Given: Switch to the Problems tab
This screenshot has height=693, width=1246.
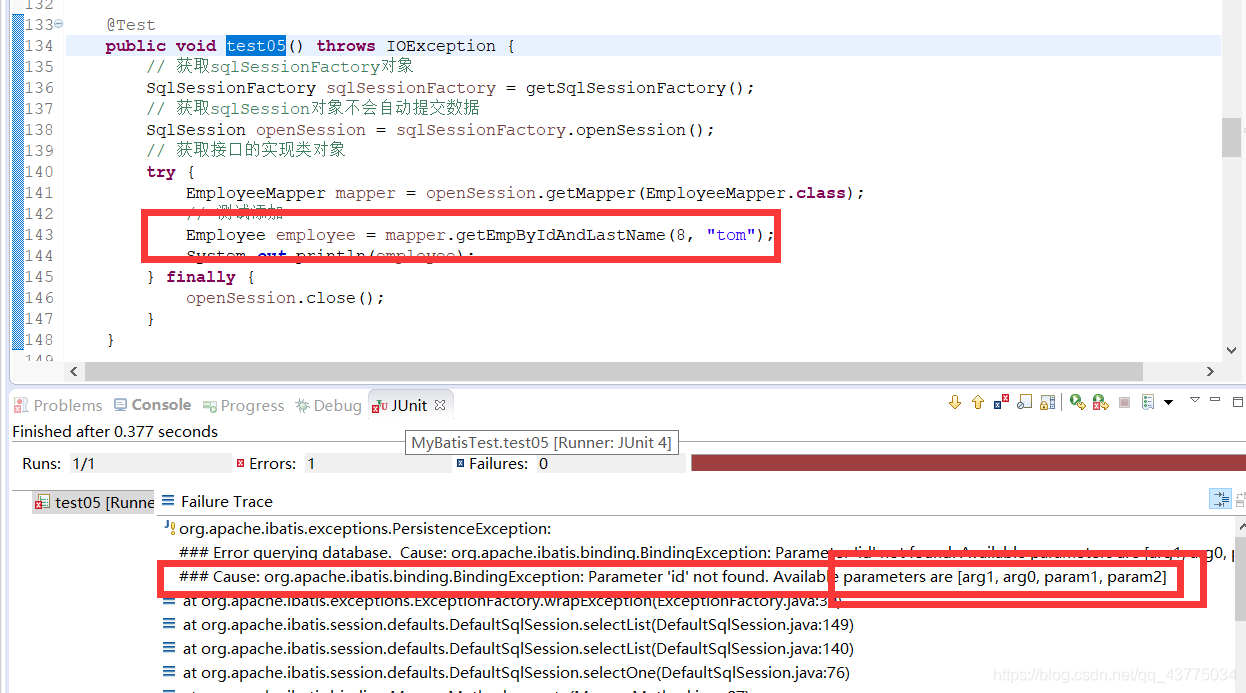Looking at the screenshot, I should [x=58, y=405].
